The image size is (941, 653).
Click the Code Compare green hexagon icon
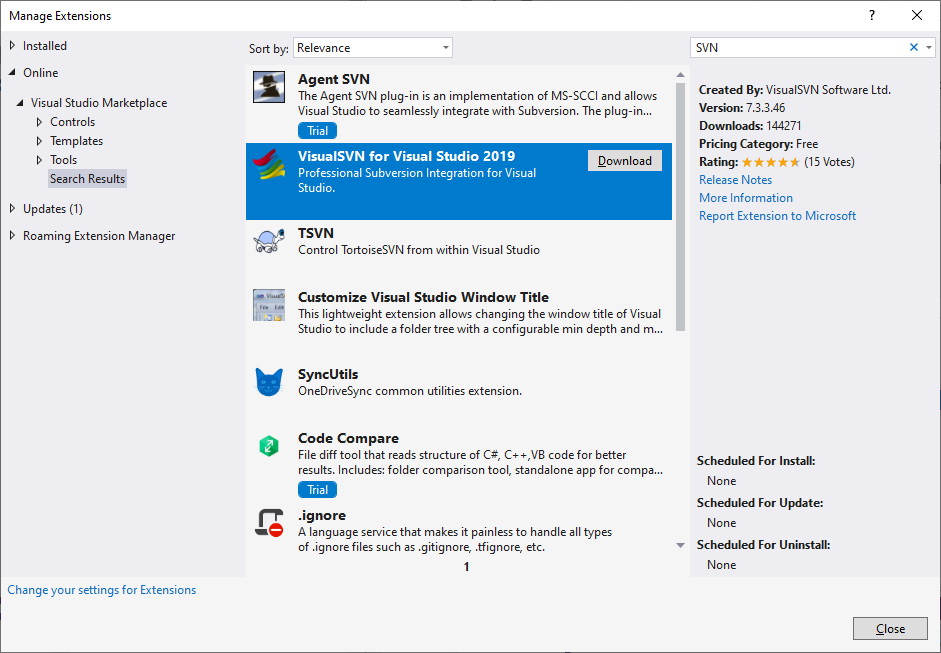point(269,446)
